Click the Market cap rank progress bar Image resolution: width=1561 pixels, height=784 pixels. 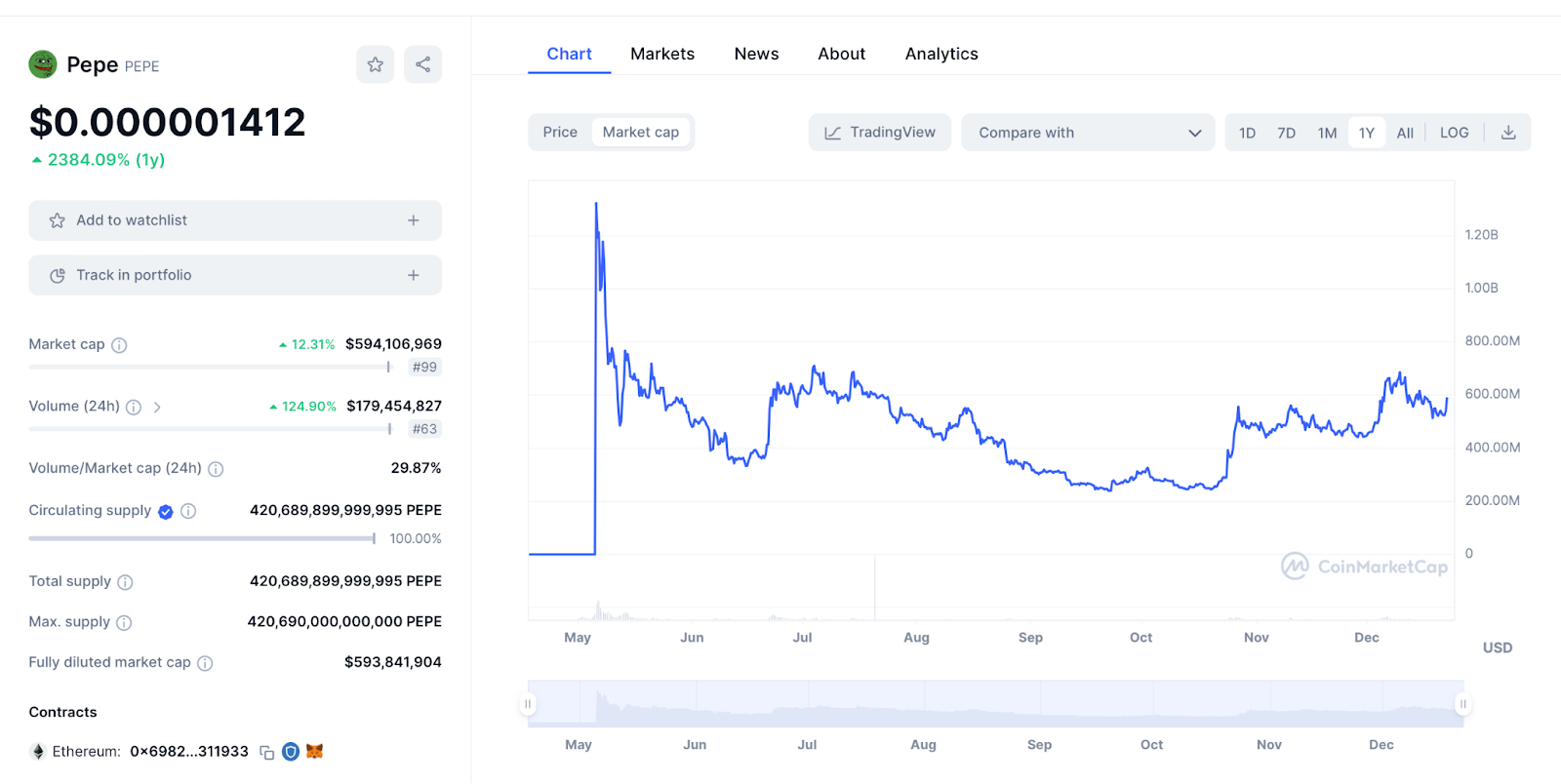tap(210, 368)
